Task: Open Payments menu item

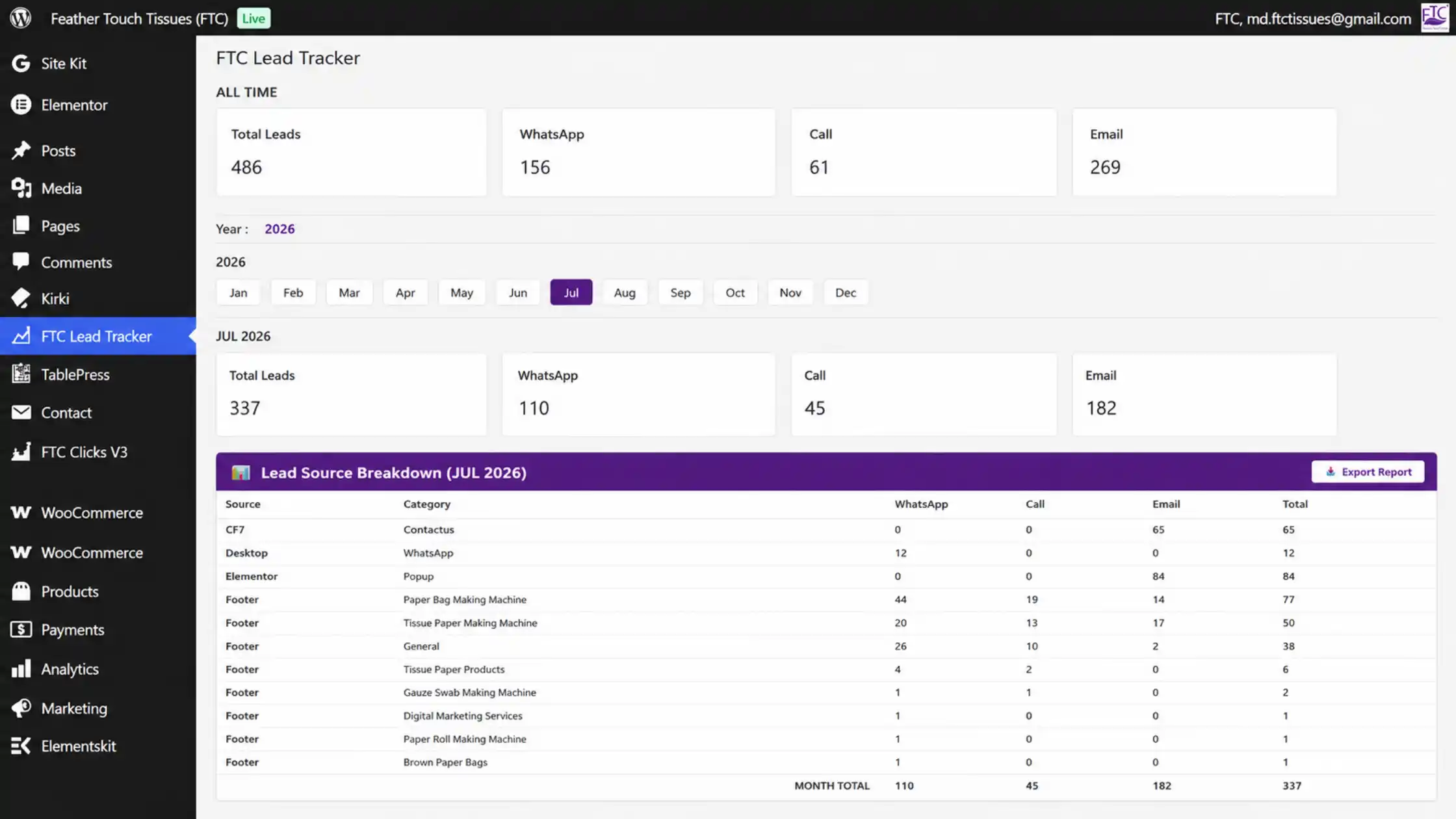Action: coord(97,629)
